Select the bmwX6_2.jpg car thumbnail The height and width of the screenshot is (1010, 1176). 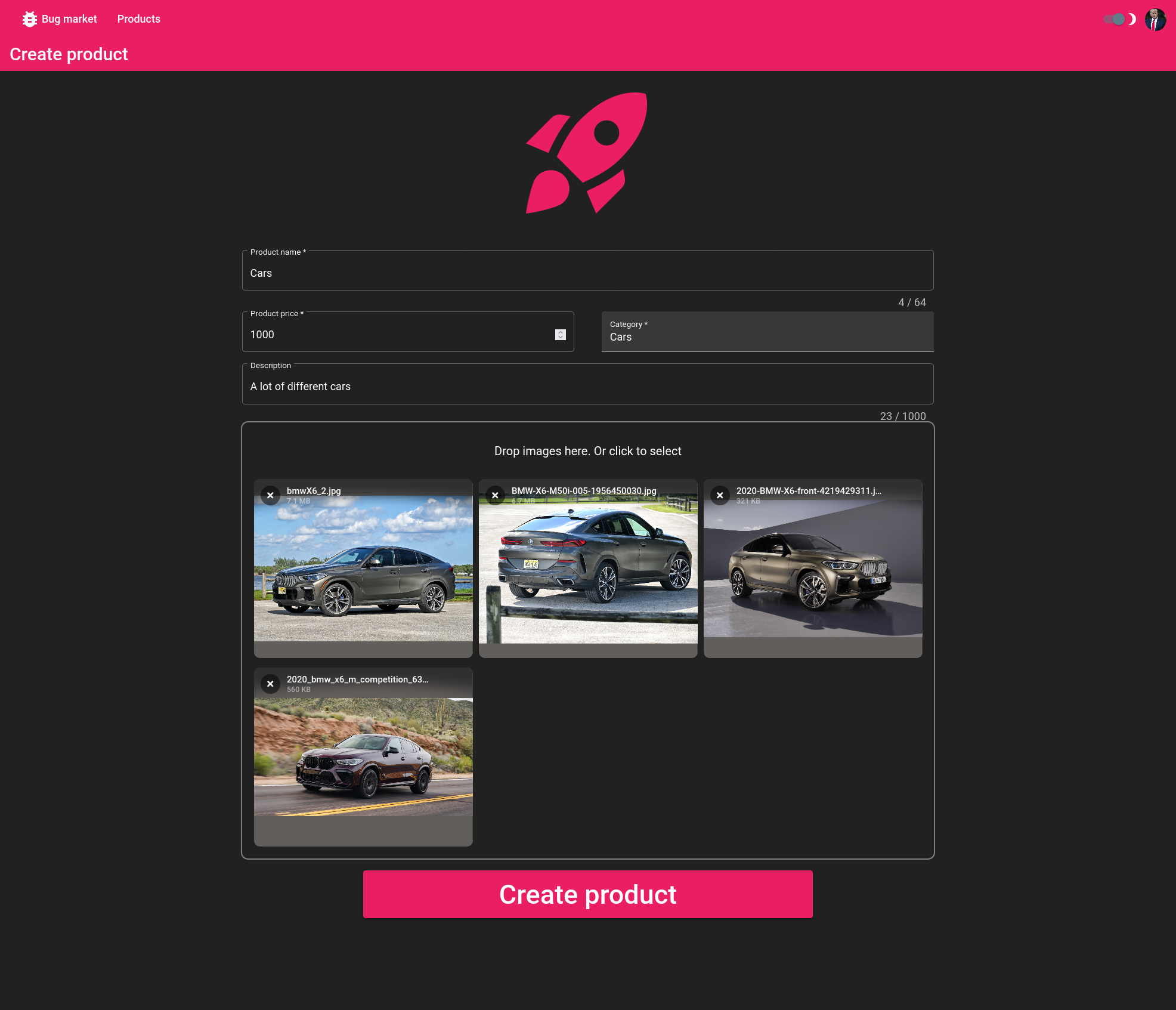pos(363,573)
